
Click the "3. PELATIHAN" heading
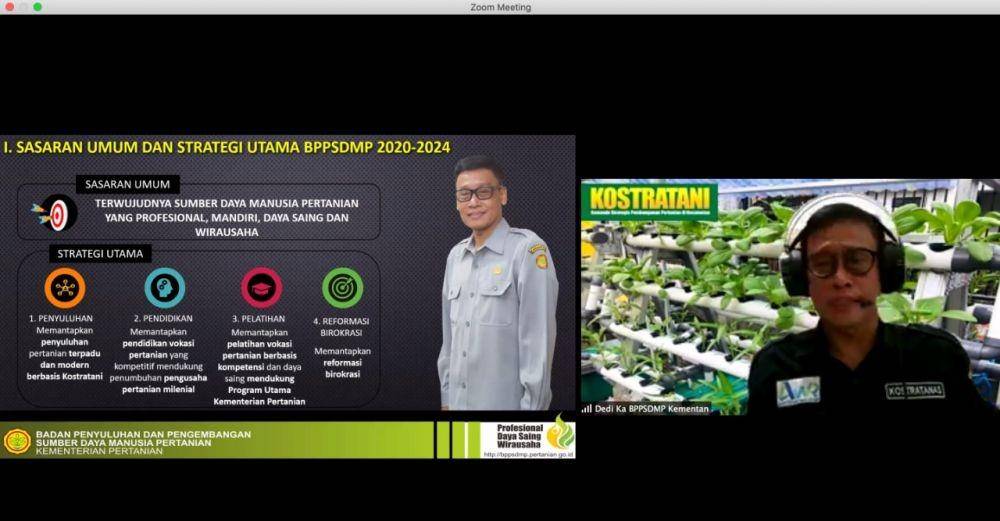pos(258,319)
